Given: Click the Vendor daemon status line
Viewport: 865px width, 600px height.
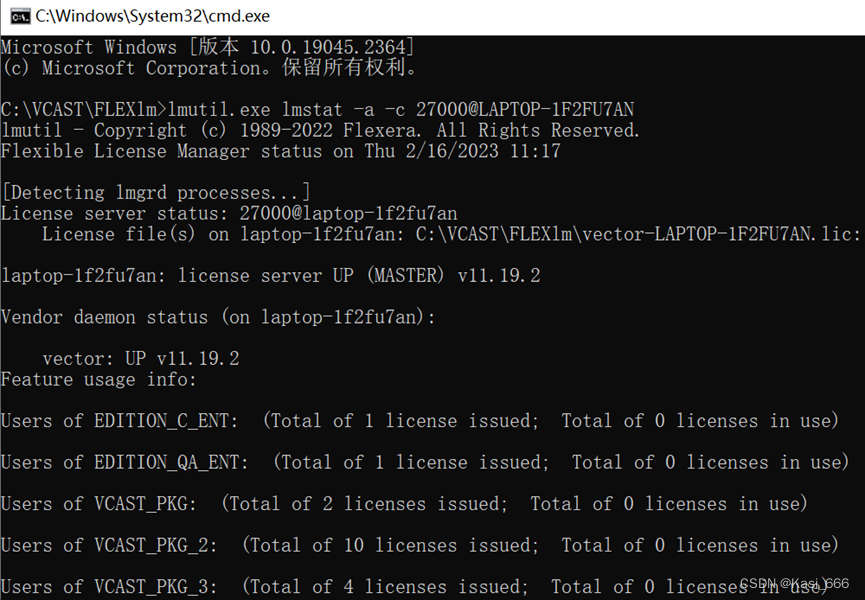Looking at the screenshot, I should pyautogui.click(x=218, y=317).
